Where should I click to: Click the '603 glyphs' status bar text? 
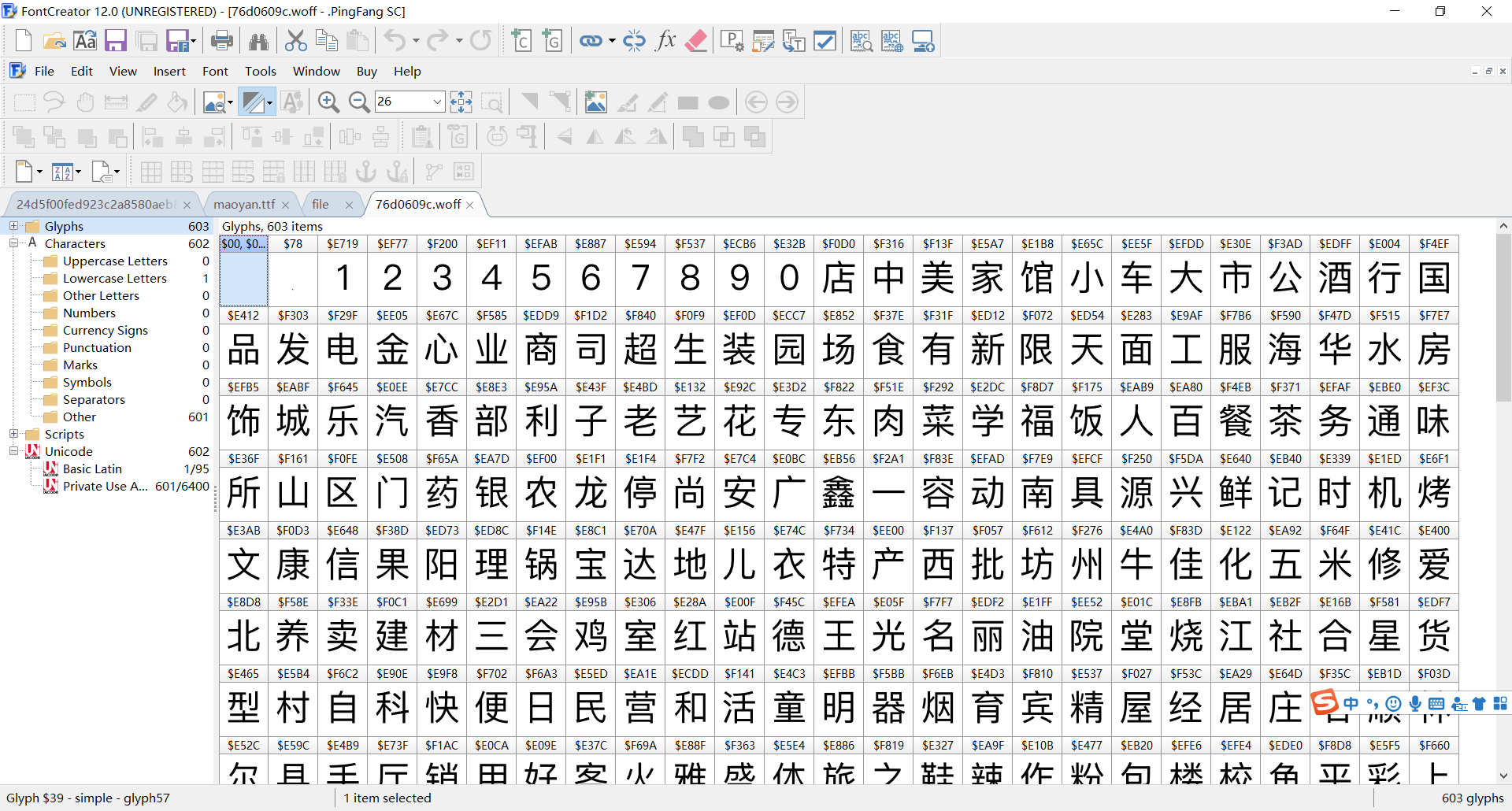(1473, 798)
